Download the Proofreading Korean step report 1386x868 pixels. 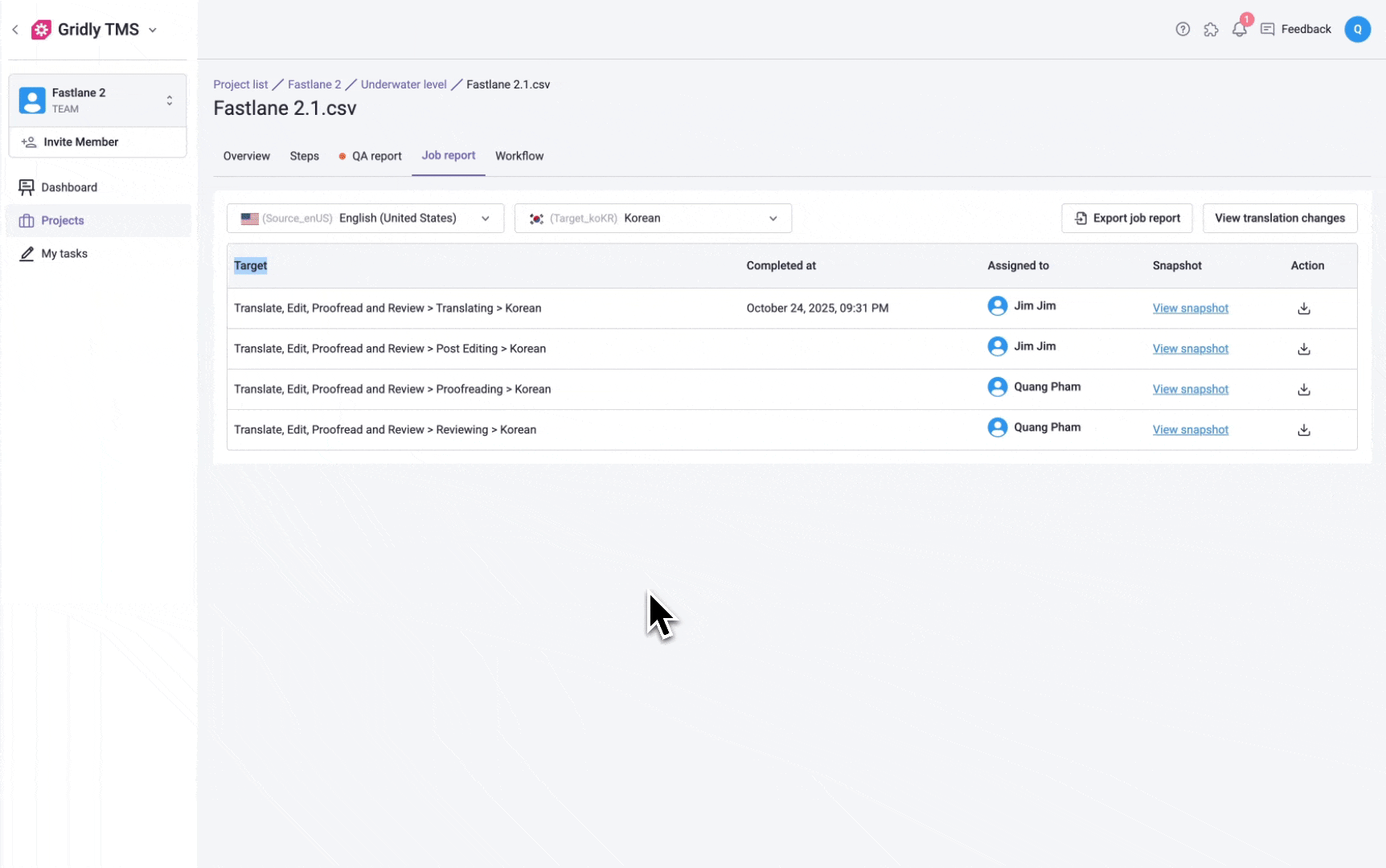(1304, 390)
